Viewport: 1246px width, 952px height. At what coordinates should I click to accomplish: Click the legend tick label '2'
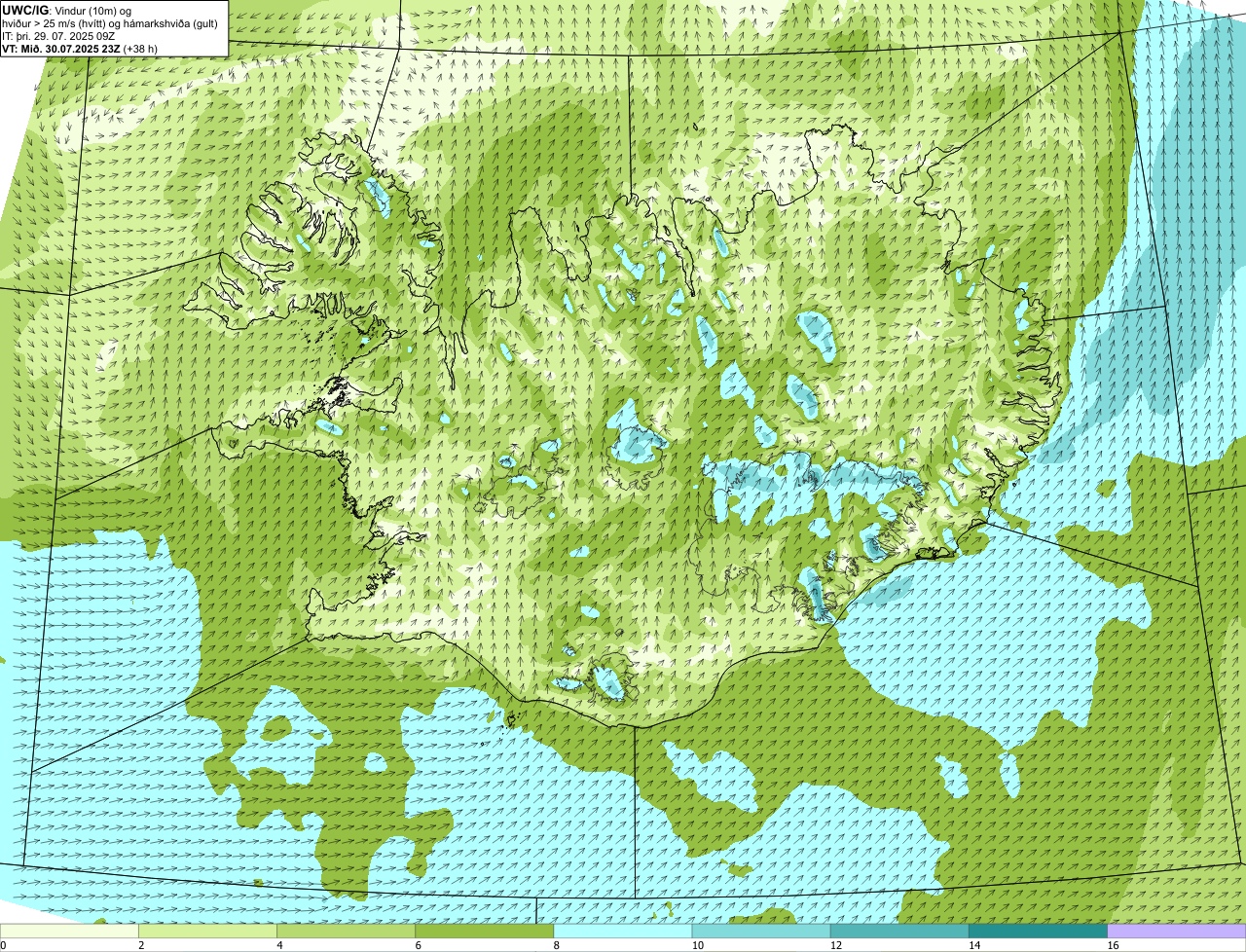[x=141, y=945]
